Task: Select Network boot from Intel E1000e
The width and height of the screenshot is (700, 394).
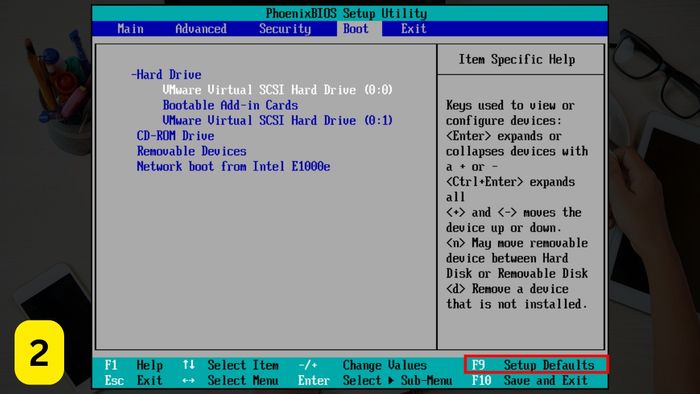Action: coord(233,166)
